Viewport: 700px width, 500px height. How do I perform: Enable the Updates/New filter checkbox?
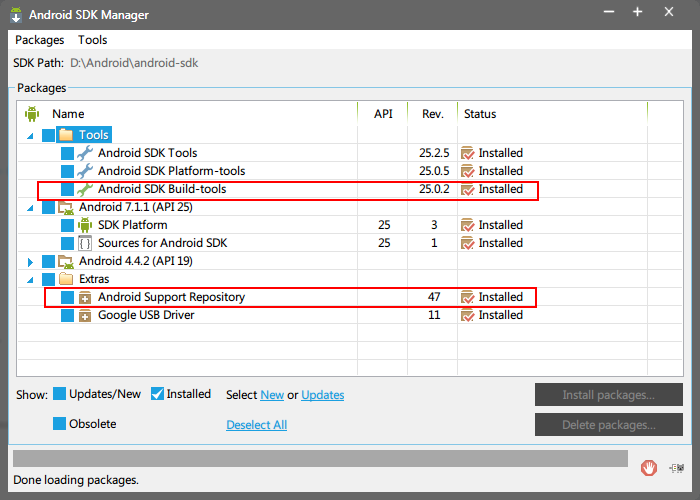[x=59, y=394]
